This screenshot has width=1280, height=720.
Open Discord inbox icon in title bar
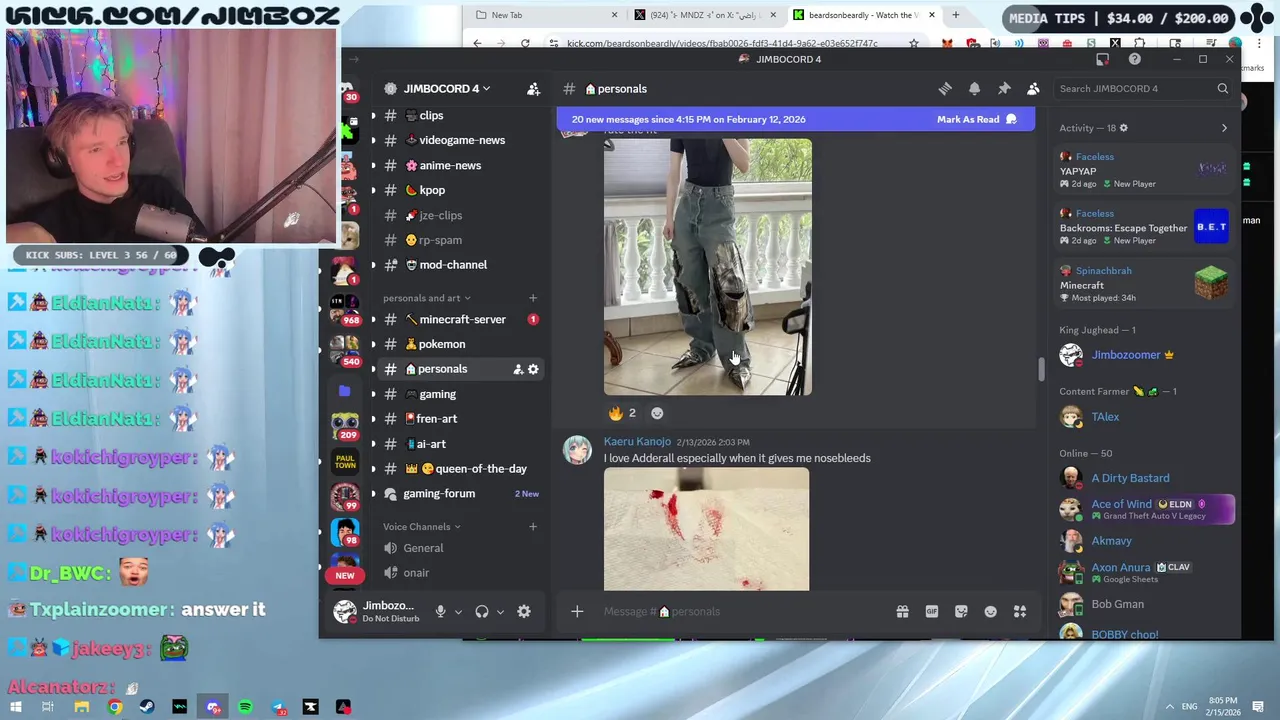pos(1102,59)
